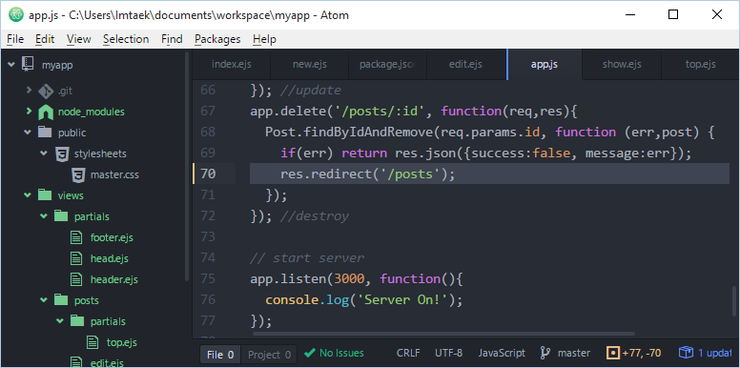Click the .git folder icon
This screenshot has height=368, width=740.
(x=46, y=91)
